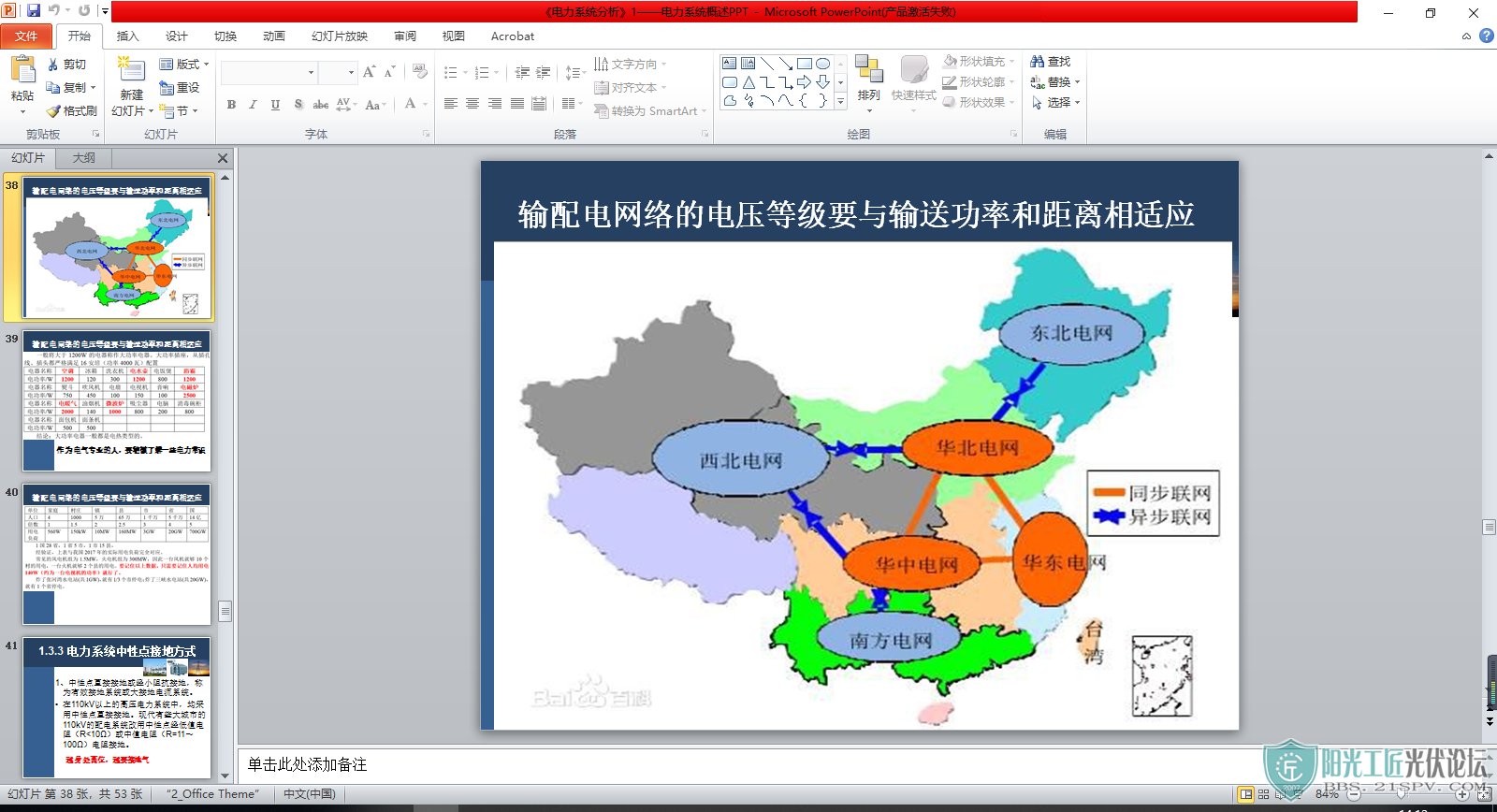Select the isosceles triangle shape
Image resolution: width=1497 pixels, height=812 pixels.
point(748,82)
